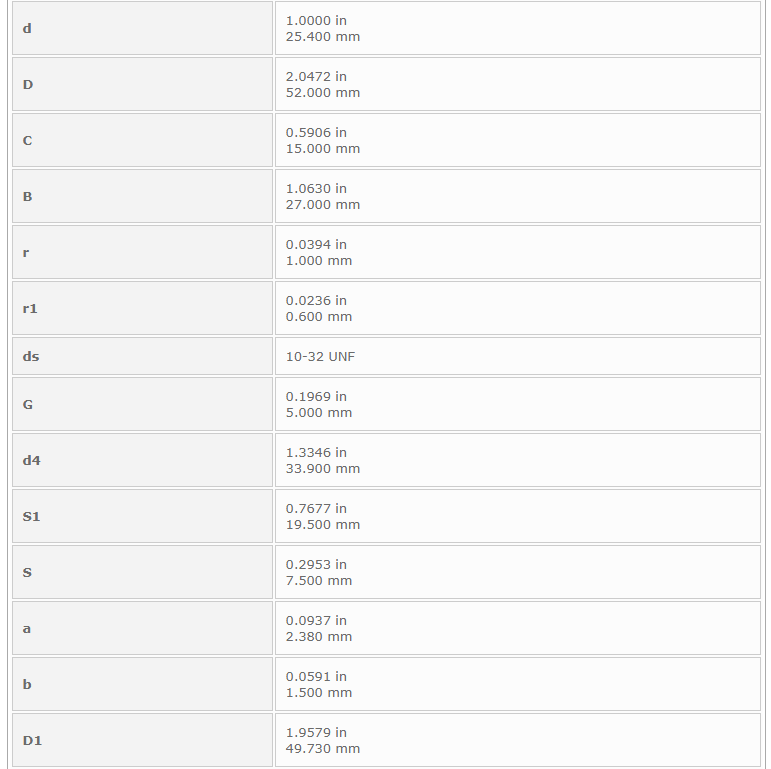Screen dimensions: 771x769
Task: Select the 33.900 mm value cell
Action: [x=517, y=460]
